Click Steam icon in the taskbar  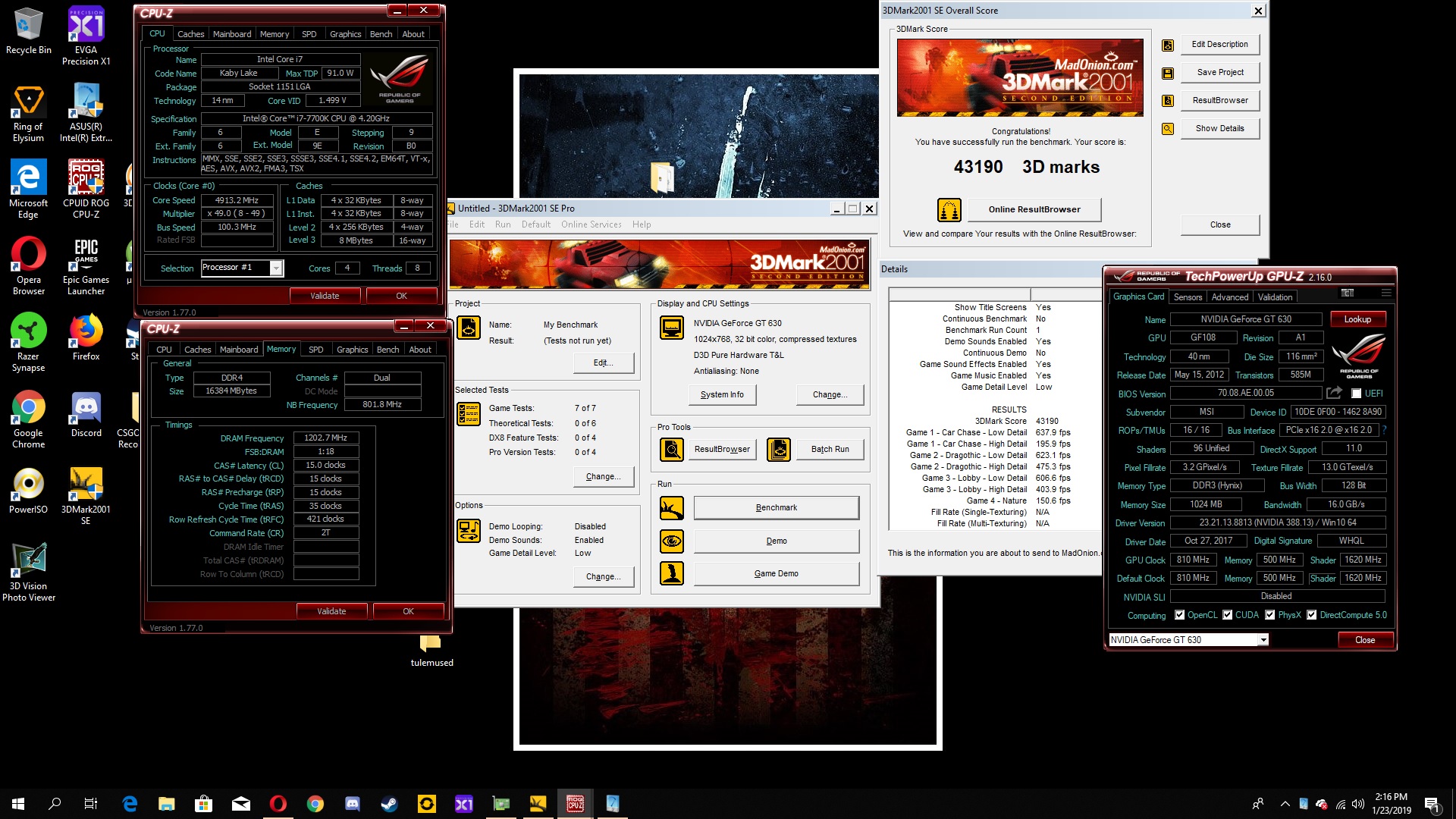(x=389, y=804)
